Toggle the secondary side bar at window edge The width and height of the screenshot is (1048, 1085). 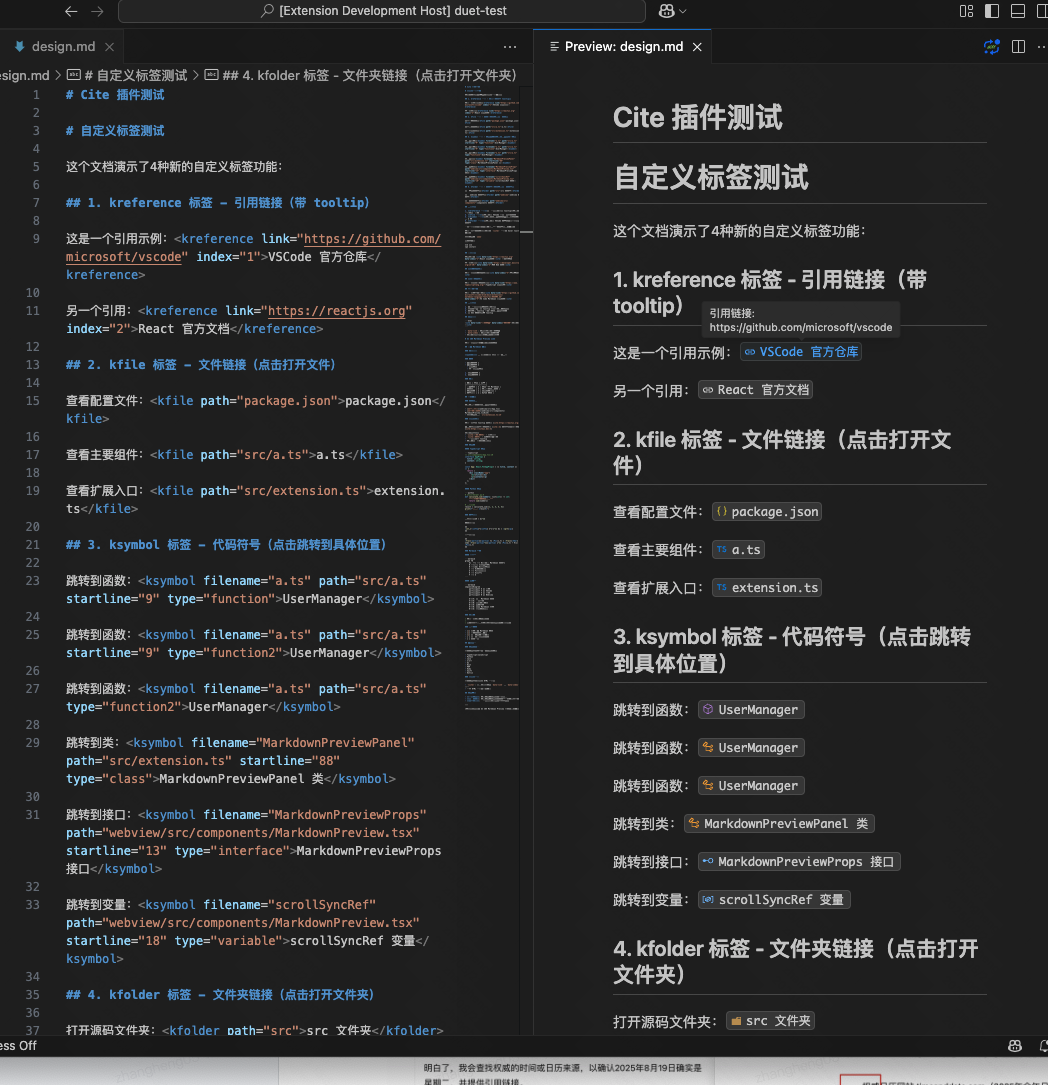1042,11
